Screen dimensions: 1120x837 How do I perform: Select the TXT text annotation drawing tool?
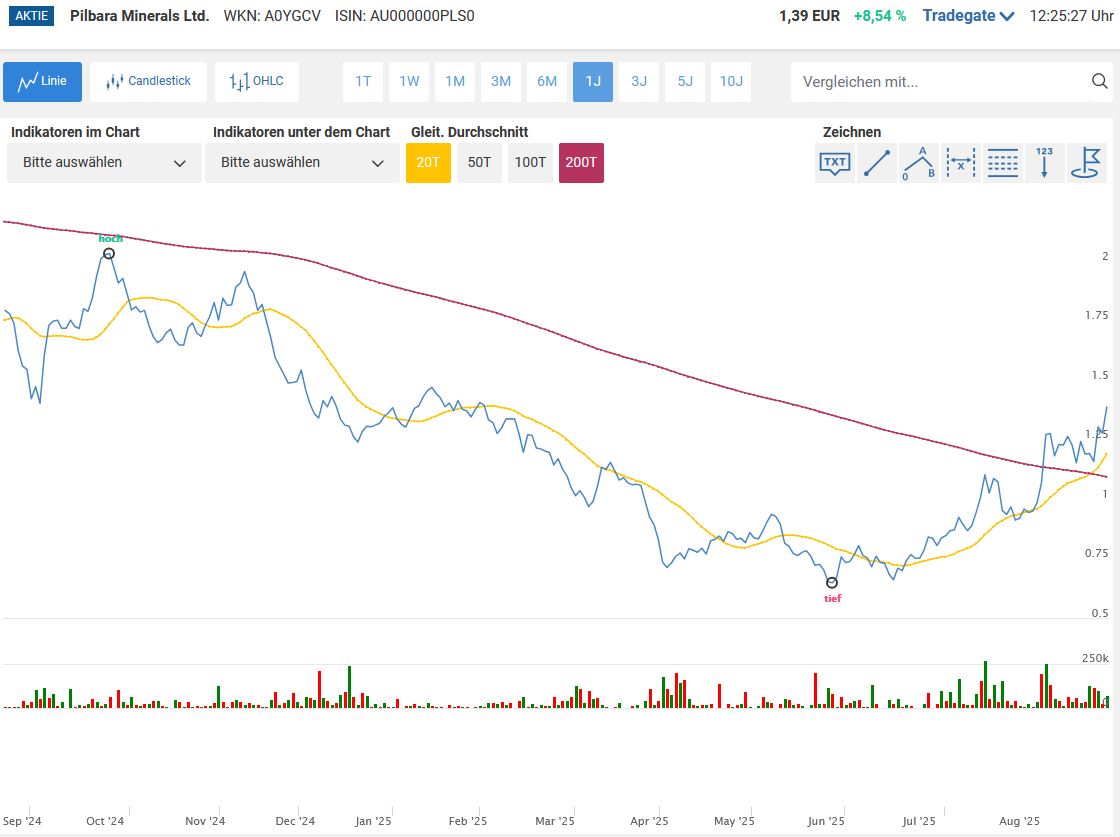coord(835,163)
